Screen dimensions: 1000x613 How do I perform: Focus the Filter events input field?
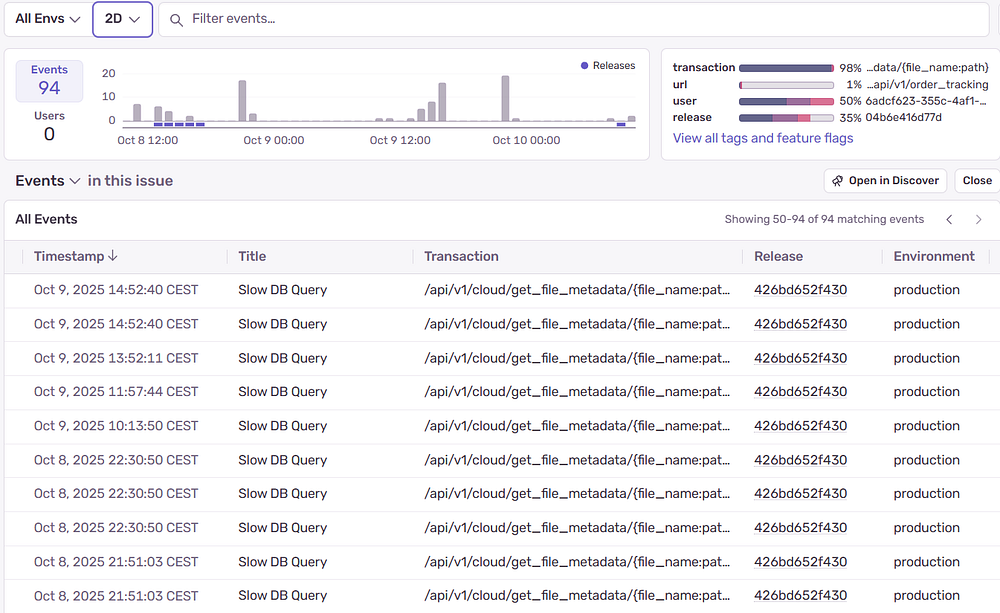(x=574, y=19)
